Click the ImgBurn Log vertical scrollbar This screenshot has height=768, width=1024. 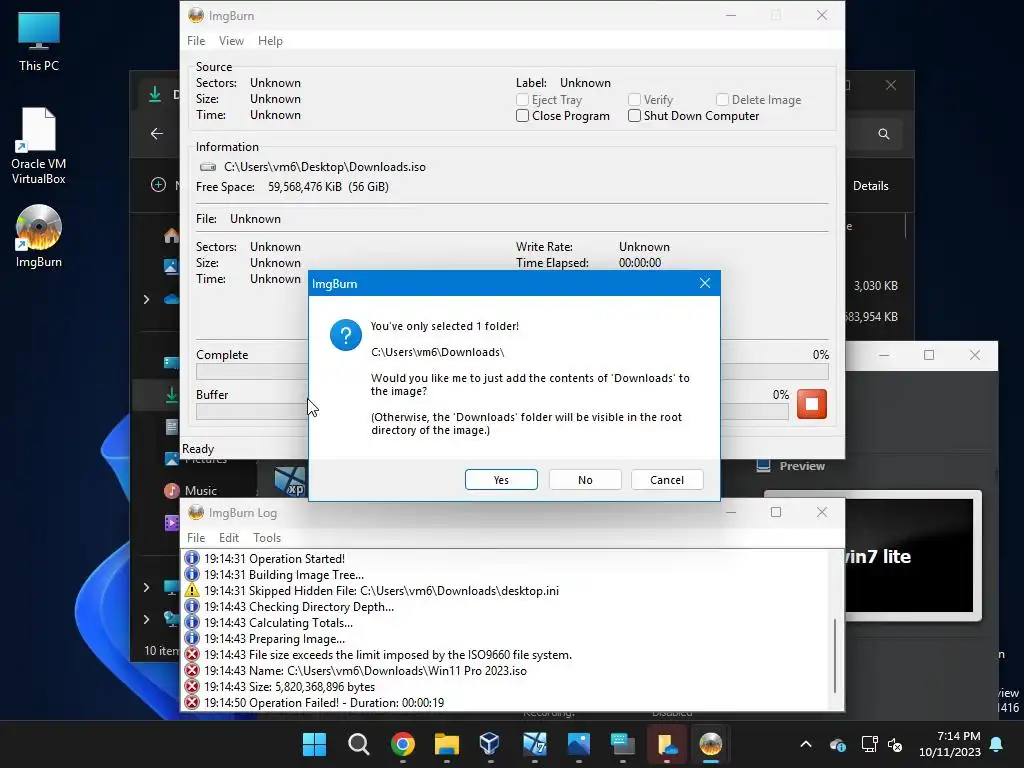pyautogui.click(x=835, y=655)
